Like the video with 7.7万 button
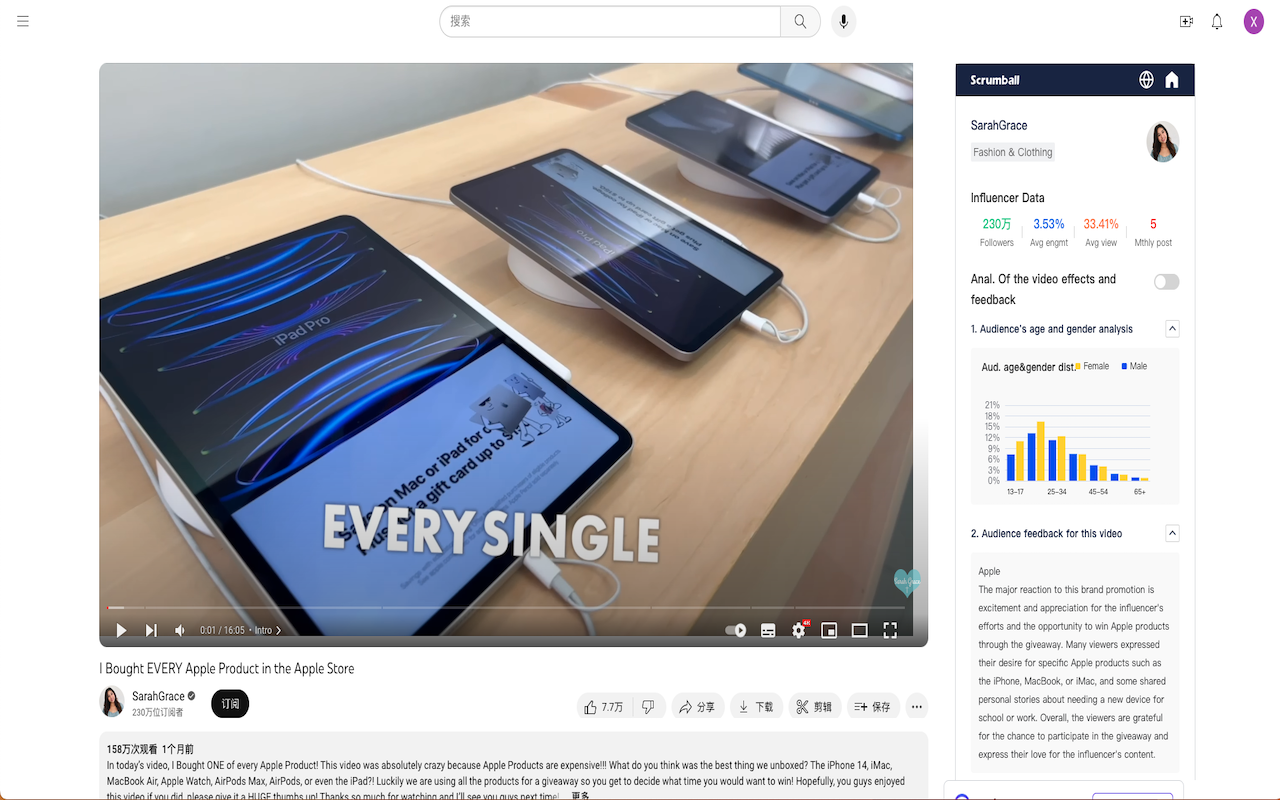1280x800 pixels. pos(605,707)
